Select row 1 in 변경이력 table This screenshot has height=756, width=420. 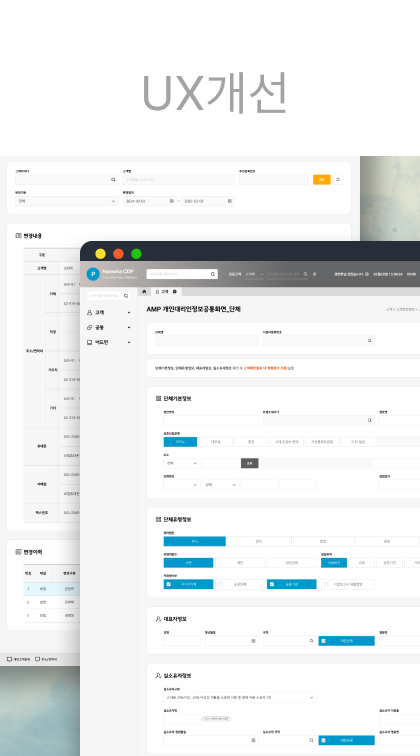pyautogui.click(x=52, y=589)
